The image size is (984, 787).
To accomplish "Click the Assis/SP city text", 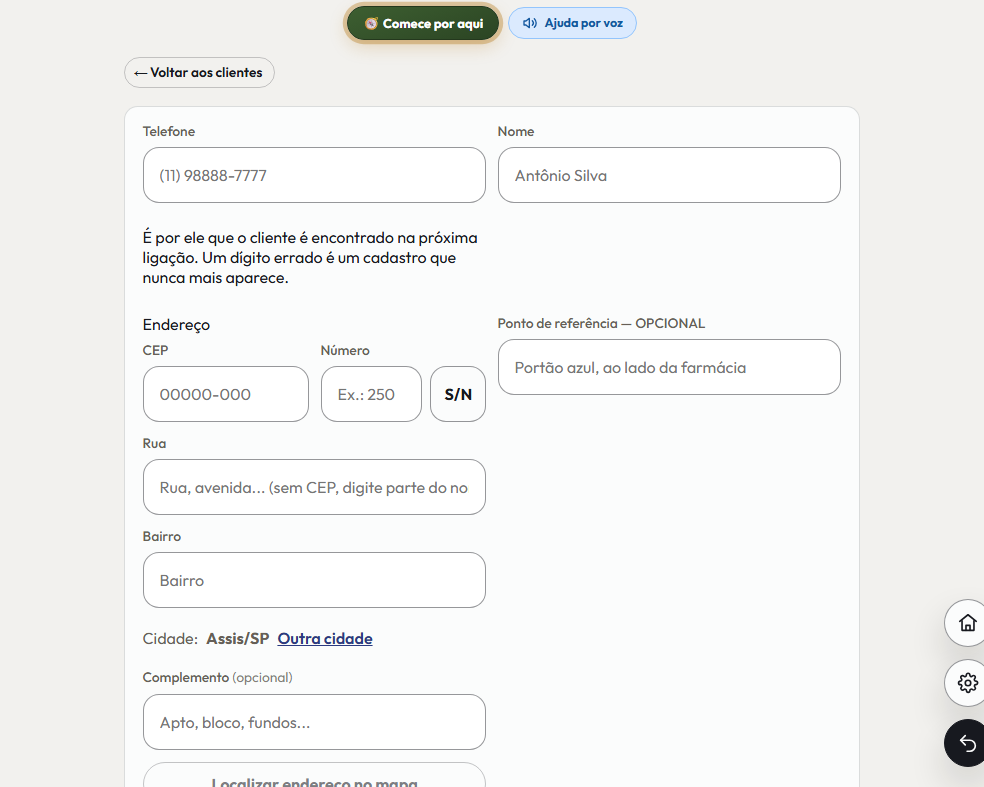I will pyautogui.click(x=238, y=639).
